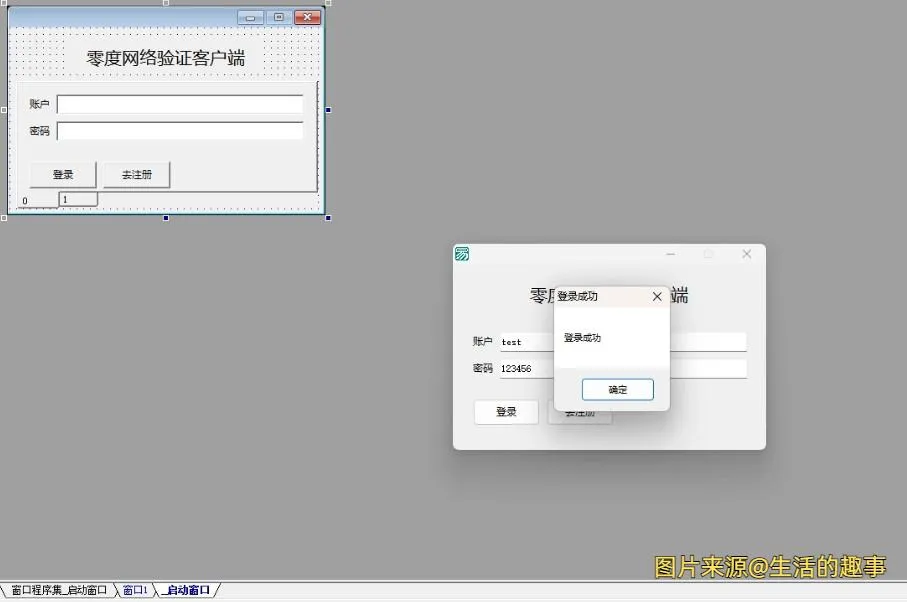Click the 登录 button in the running window
Image resolution: width=907 pixels, height=602 pixels.
pyautogui.click(x=506, y=411)
